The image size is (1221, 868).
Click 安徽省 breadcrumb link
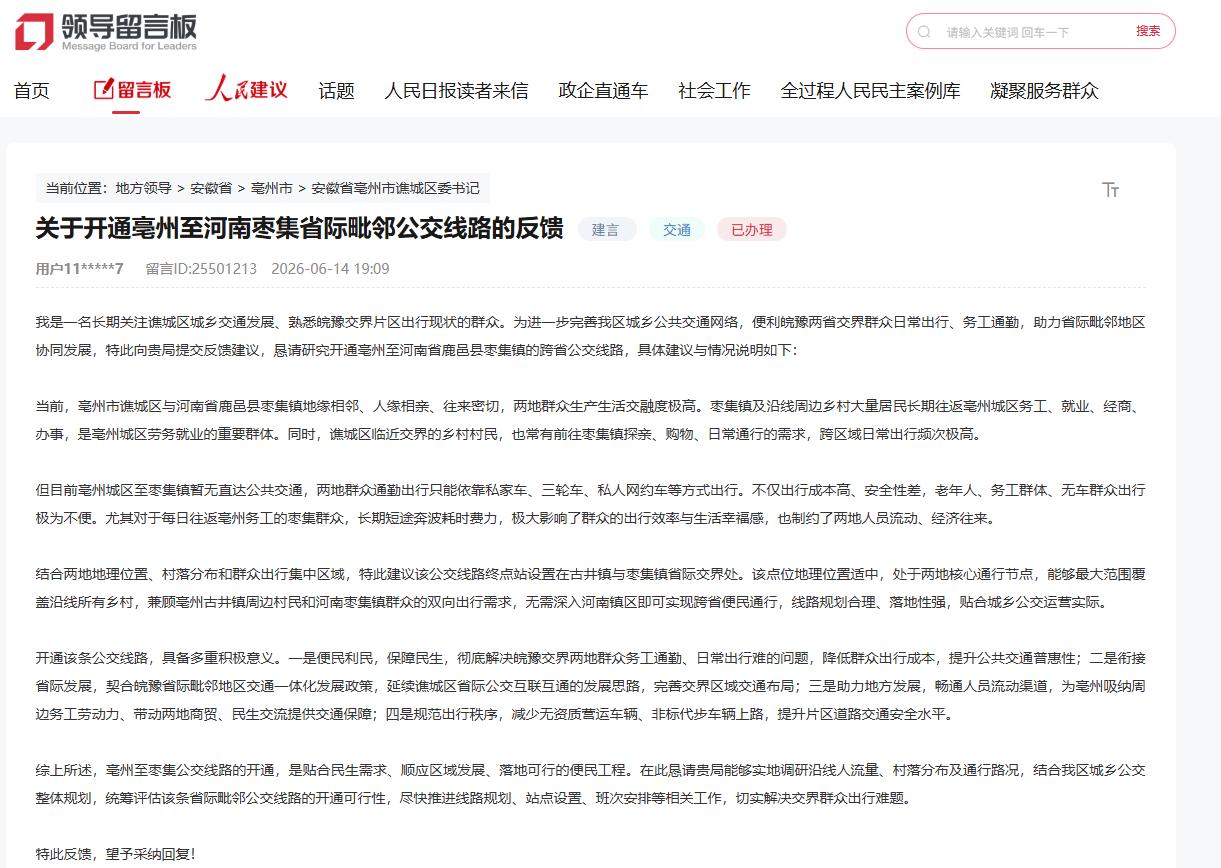tap(211, 188)
